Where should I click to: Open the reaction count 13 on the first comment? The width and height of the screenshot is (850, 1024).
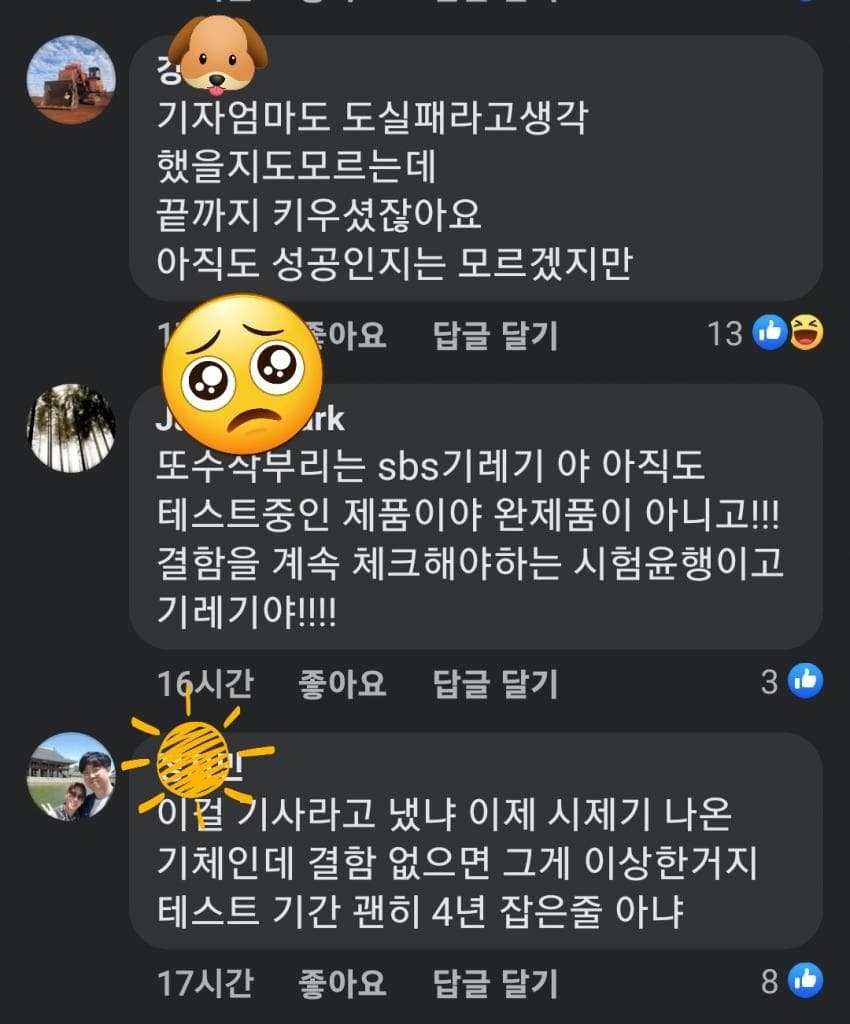[x=725, y=333]
